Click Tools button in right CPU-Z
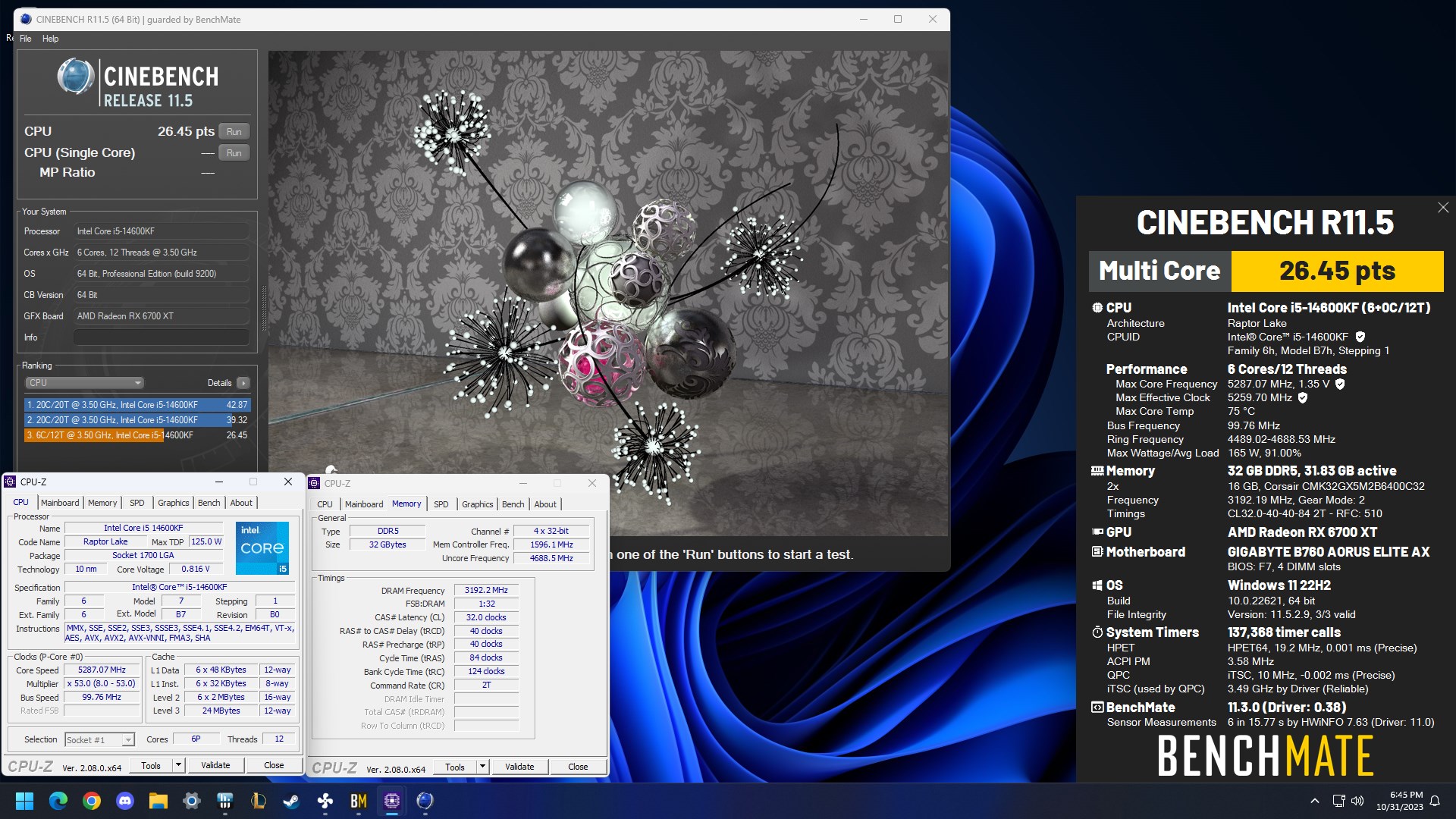This screenshot has height=819, width=1456. [455, 767]
